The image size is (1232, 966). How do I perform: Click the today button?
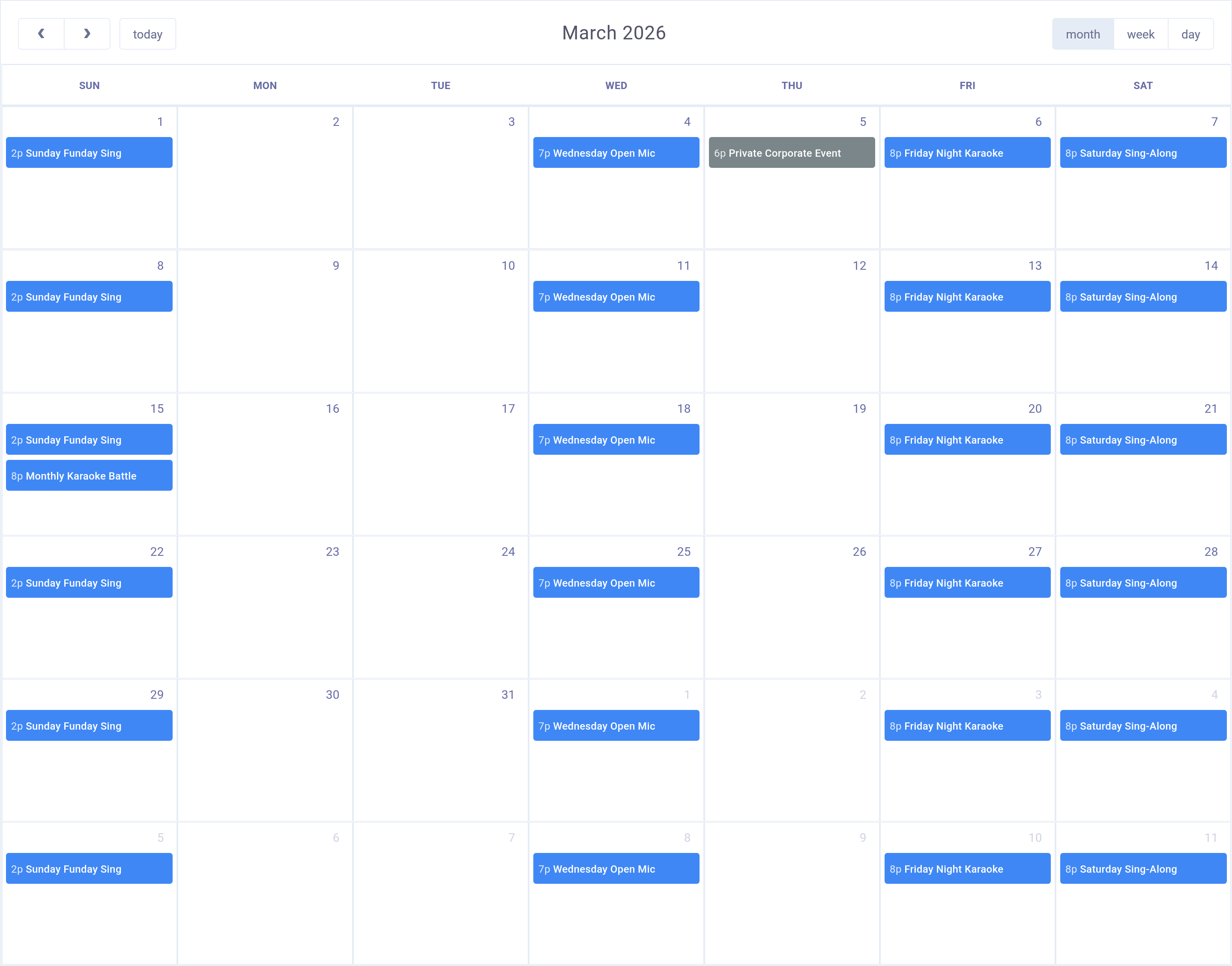tap(147, 33)
